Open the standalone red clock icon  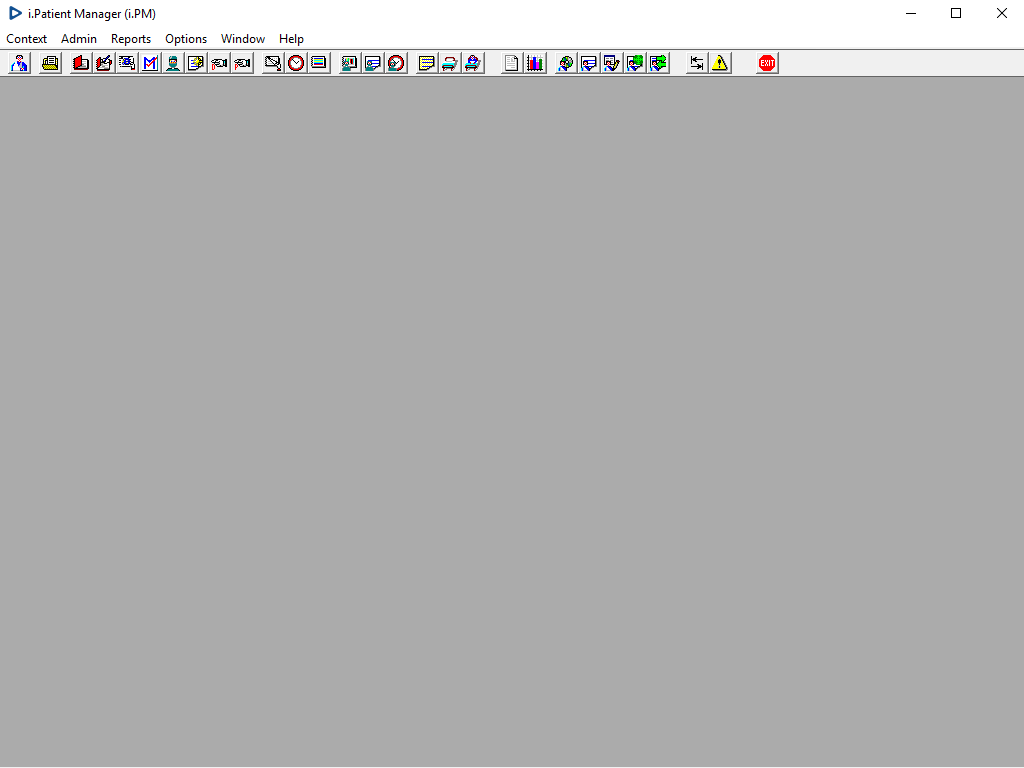pyautogui.click(x=296, y=63)
